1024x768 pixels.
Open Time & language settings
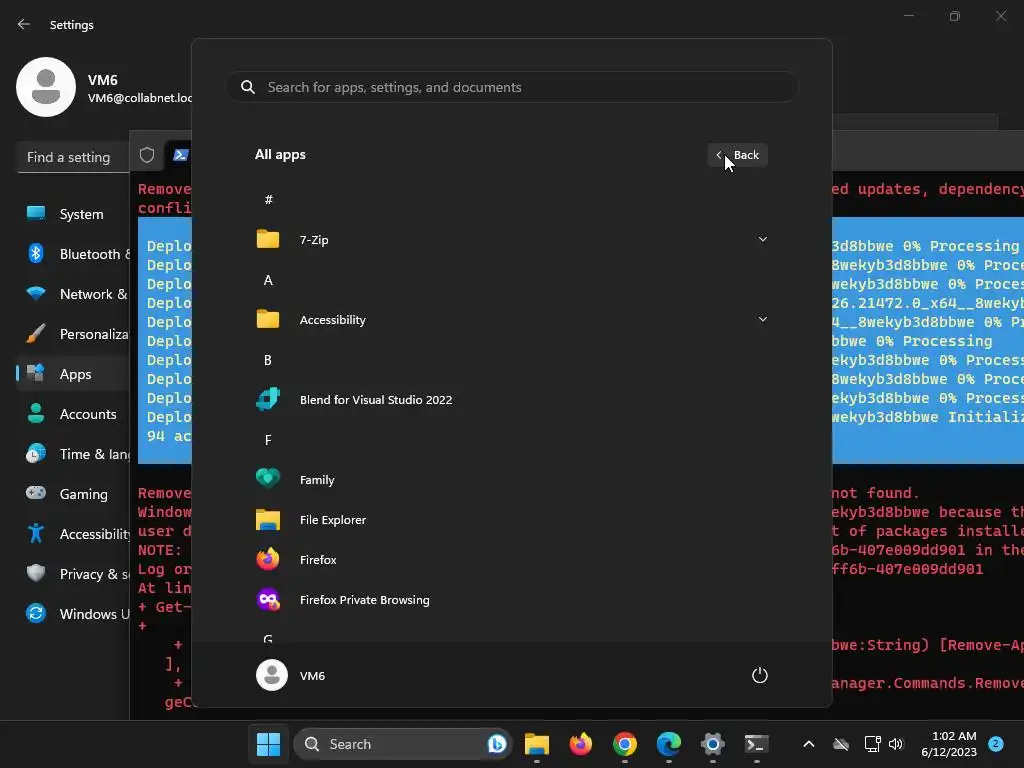coord(73,454)
